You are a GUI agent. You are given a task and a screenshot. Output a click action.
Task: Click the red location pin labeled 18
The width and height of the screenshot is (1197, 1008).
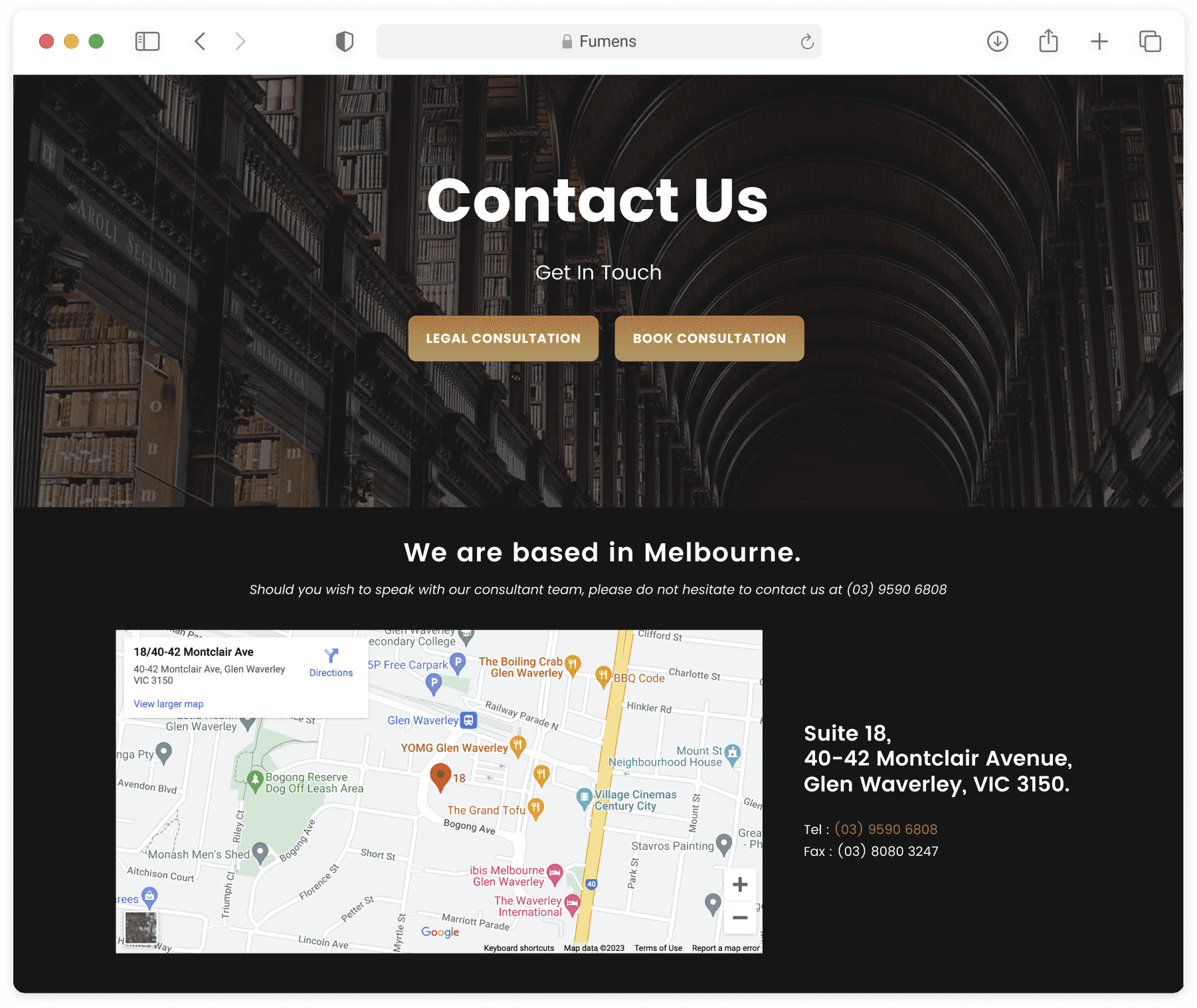point(440,777)
